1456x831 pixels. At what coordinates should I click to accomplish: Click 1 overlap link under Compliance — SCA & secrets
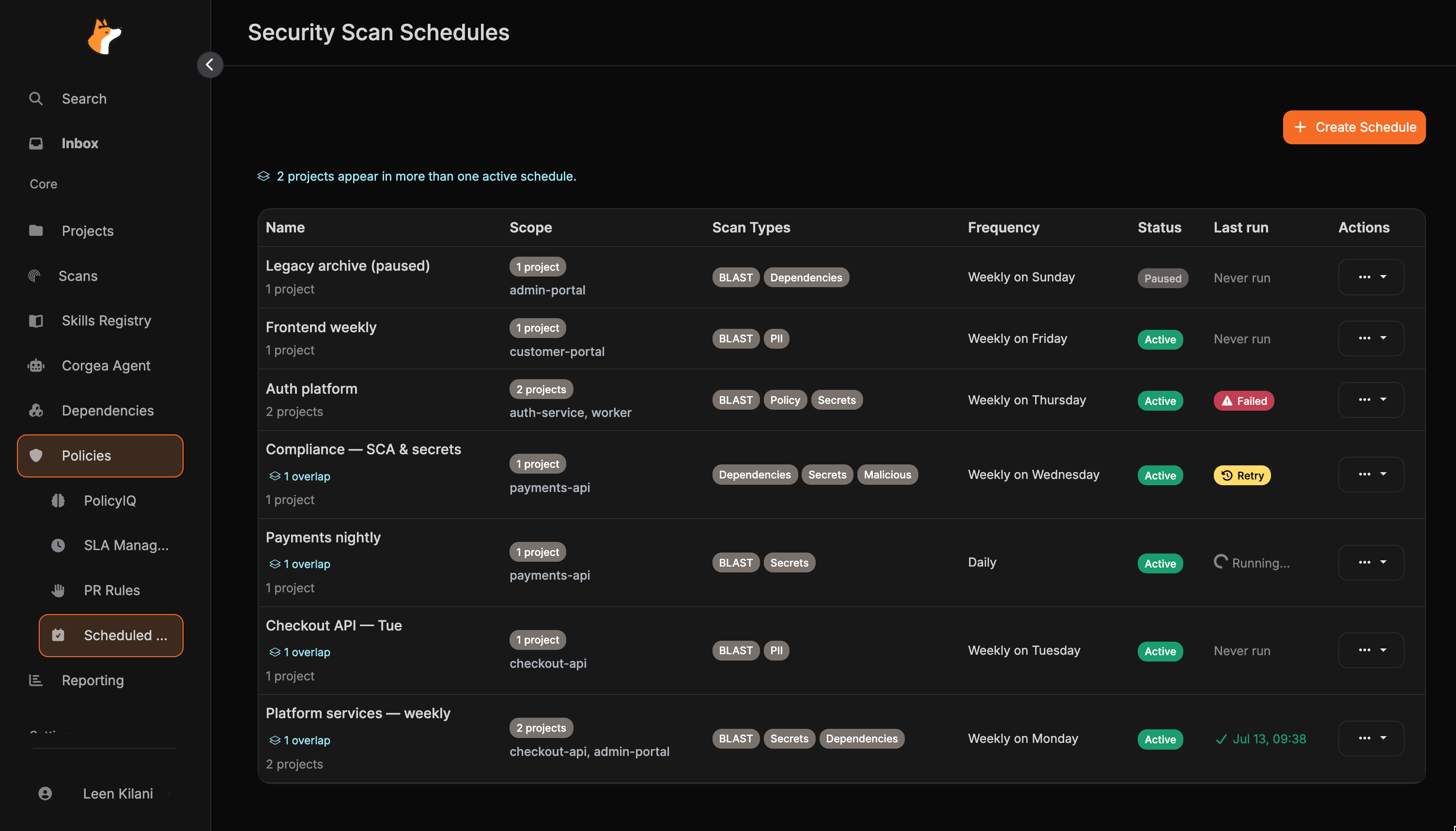coord(300,476)
